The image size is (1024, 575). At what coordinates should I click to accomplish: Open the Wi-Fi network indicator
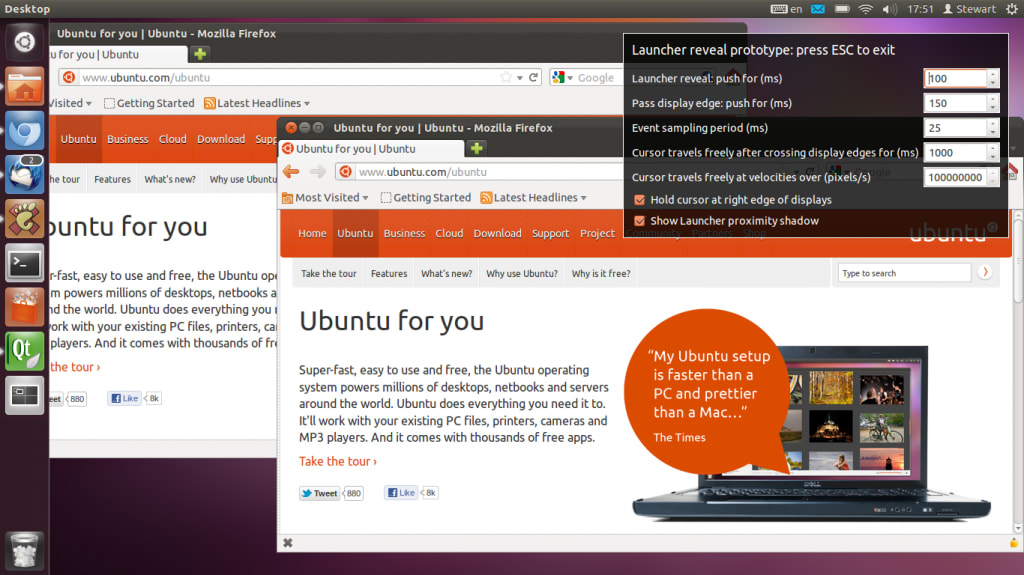(865, 9)
